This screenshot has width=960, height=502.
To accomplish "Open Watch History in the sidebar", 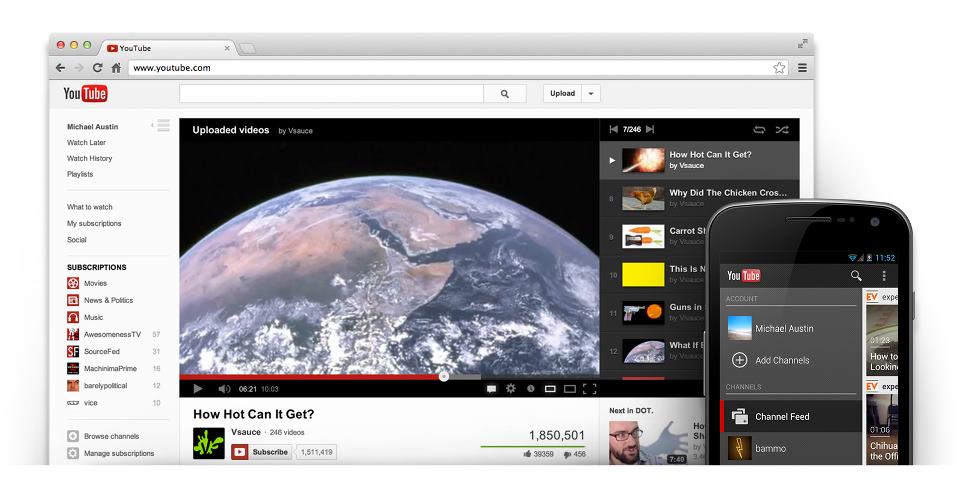I will point(89,159).
